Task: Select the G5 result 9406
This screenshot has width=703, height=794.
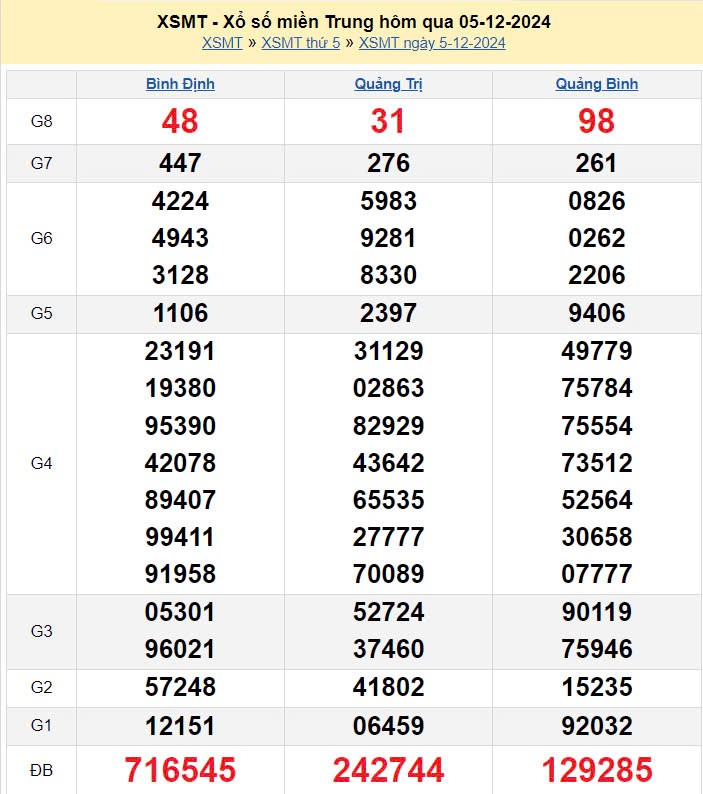Action: (x=597, y=313)
